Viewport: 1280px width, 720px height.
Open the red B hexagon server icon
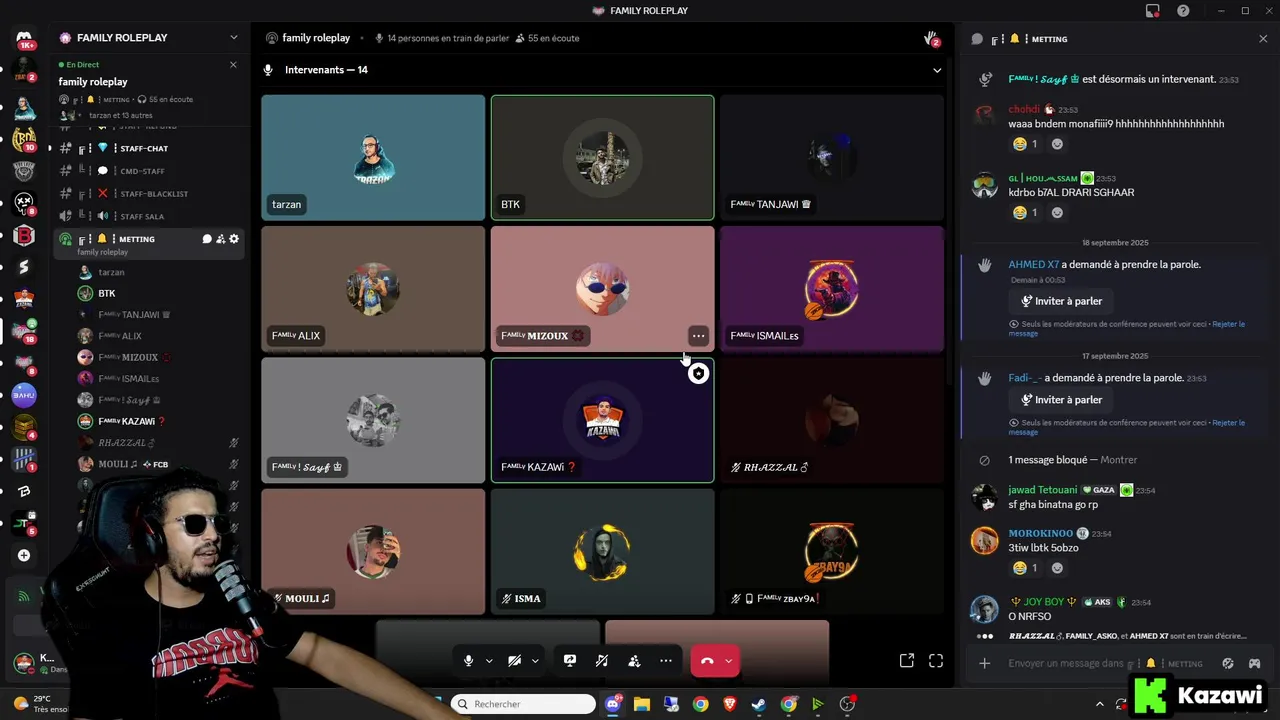(25, 236)
